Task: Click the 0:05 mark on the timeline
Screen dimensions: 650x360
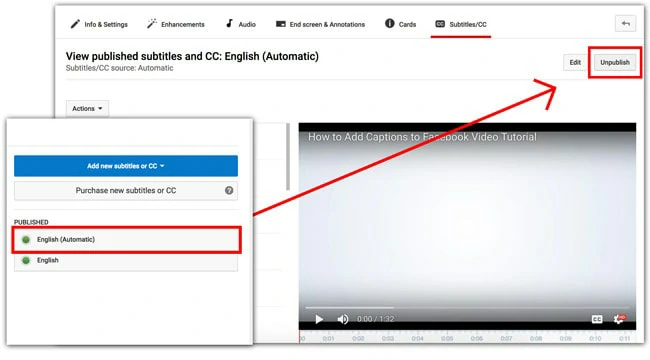Action: [x=447, y=339]
